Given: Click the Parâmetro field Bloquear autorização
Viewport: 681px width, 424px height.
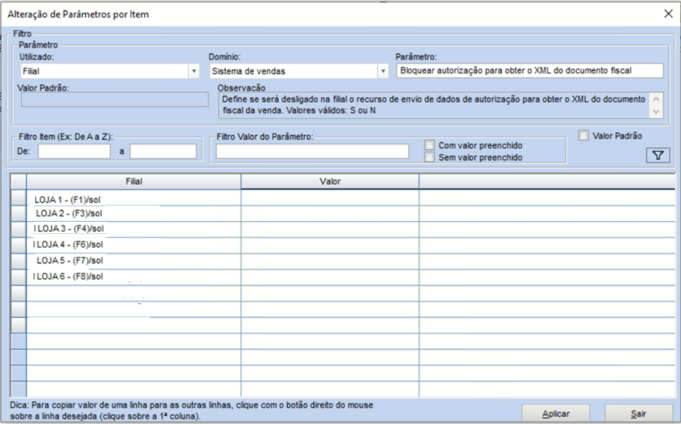Looking at the screenshot, I should (529, 71).
